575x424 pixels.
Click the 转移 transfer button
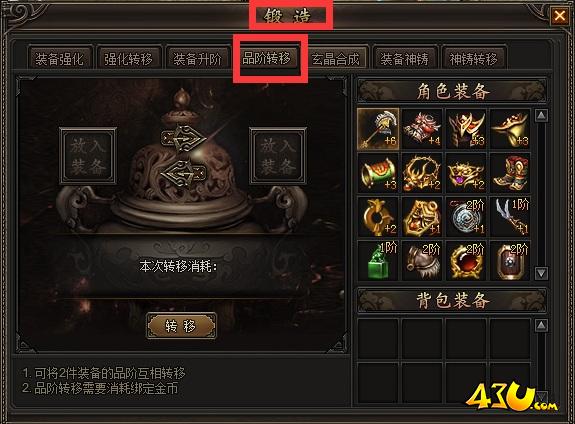point(181,326)
